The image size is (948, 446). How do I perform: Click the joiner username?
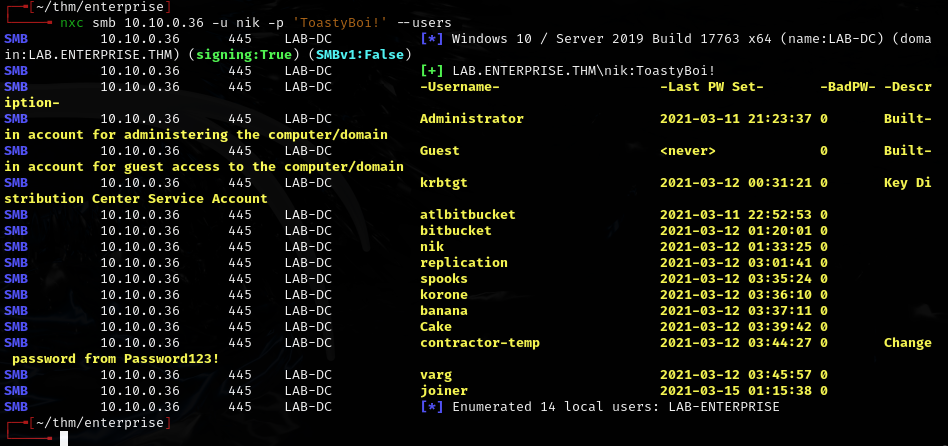tap(444, 390)
